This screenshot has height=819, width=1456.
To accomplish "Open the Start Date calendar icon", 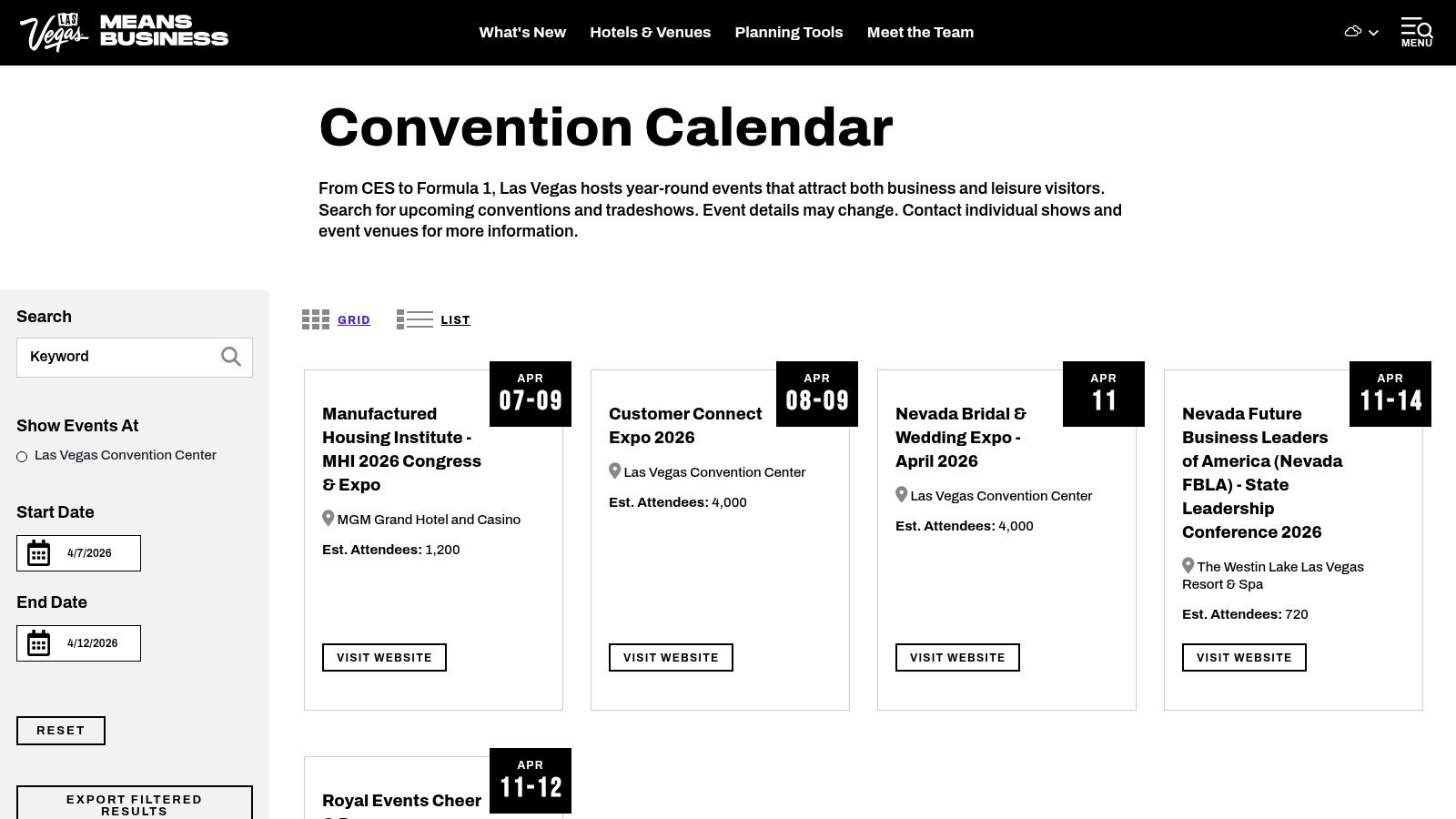I will [x=38, y=551].
